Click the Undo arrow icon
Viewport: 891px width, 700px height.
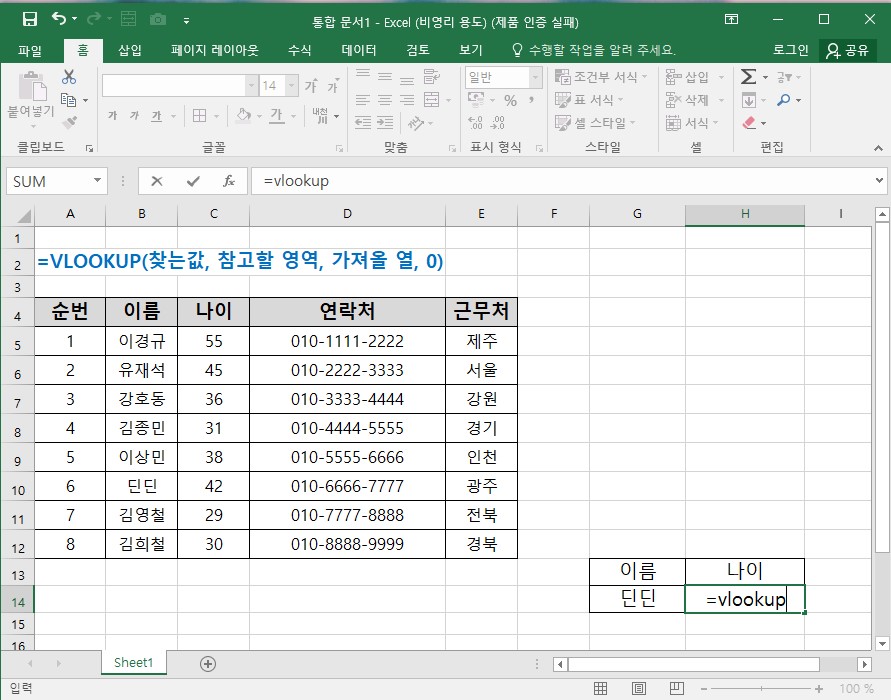(x=59, y=19)
